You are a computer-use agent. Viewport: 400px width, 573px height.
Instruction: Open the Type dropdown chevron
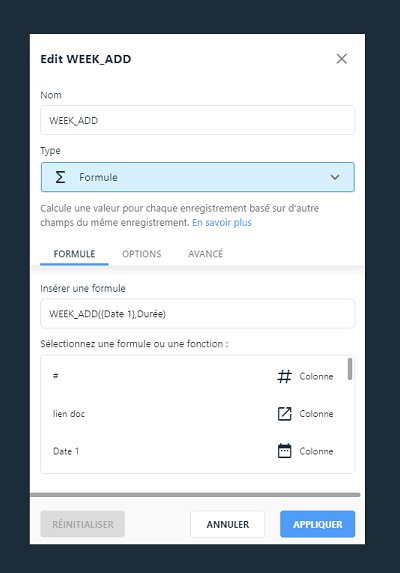[x=335, y=177]
